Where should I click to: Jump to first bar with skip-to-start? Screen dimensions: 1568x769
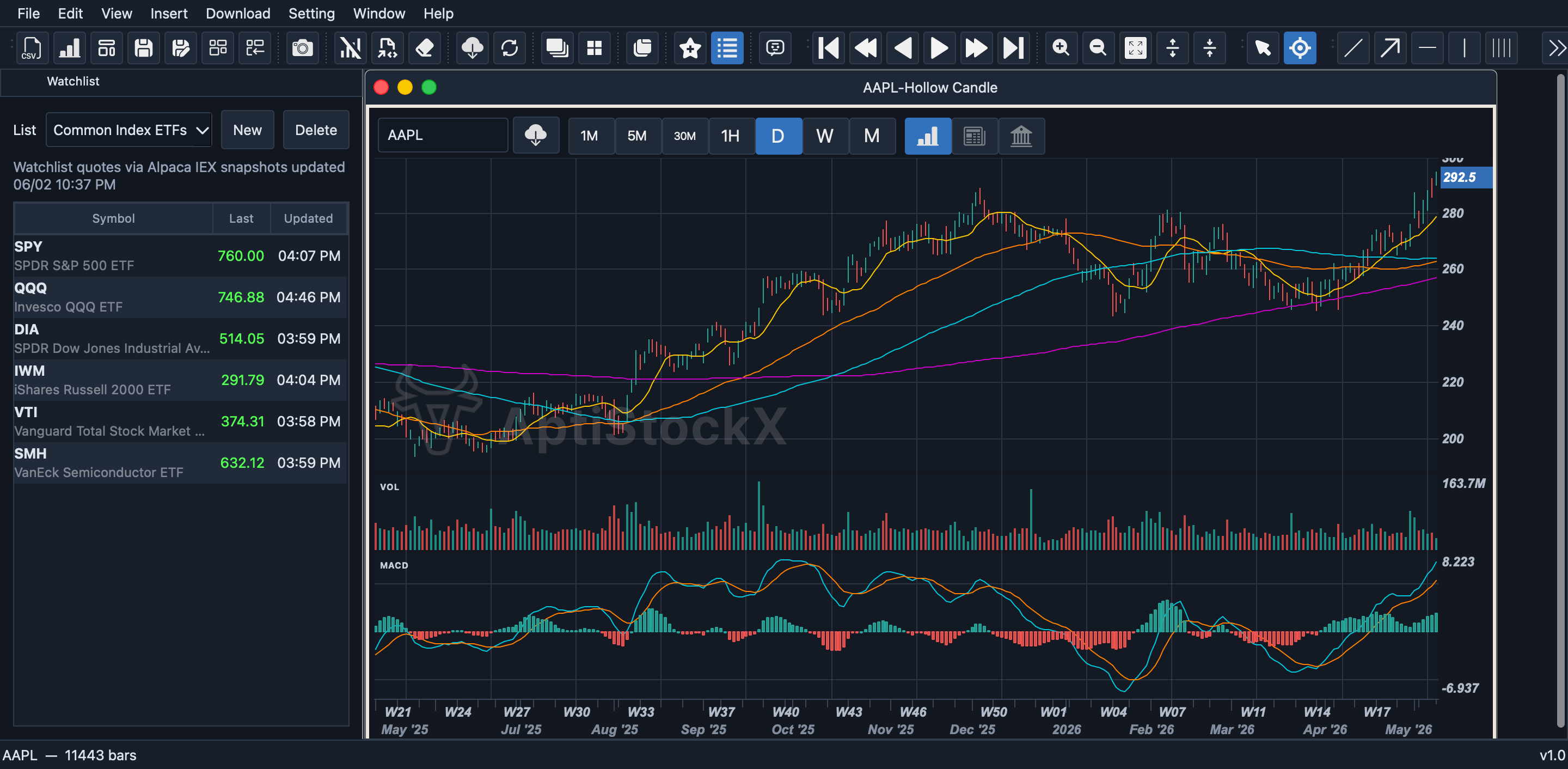pos(829,47)
